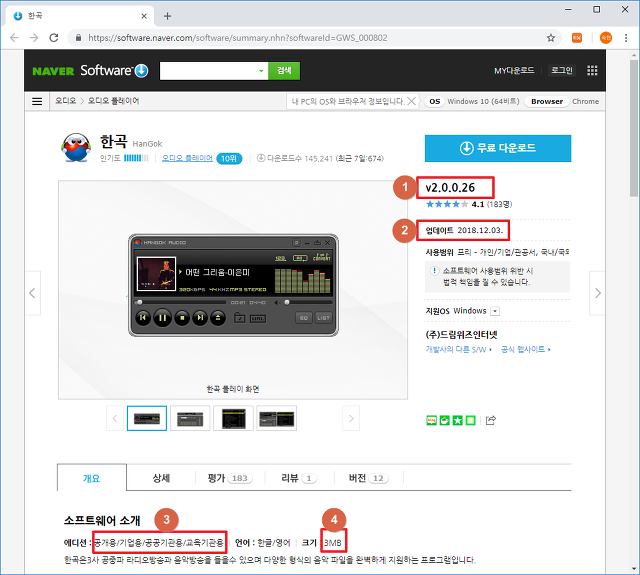Click the 오디오 breadcrumb link

tap(66, 101)
